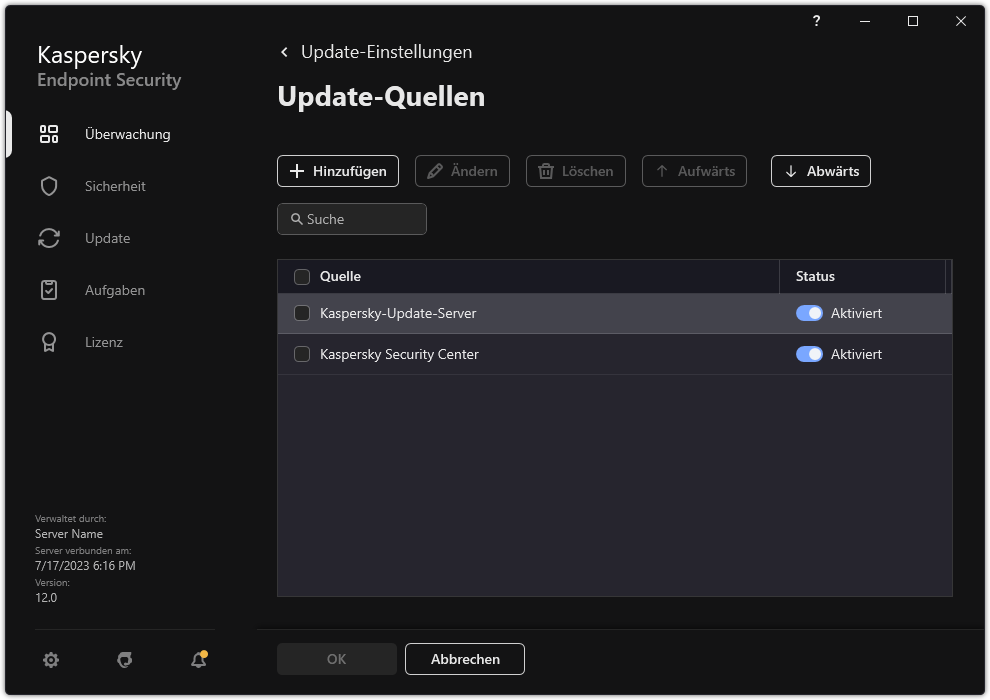Click into the Suche search field
990x700 pixels.
352,219
